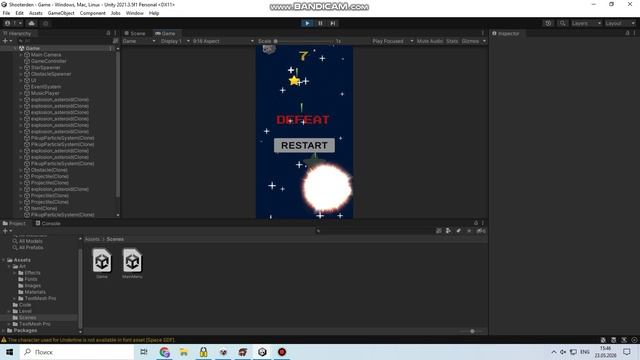This screenshot has height=360, width=640.
Task: Open Windows Start menu
Action: pos(9,352)
